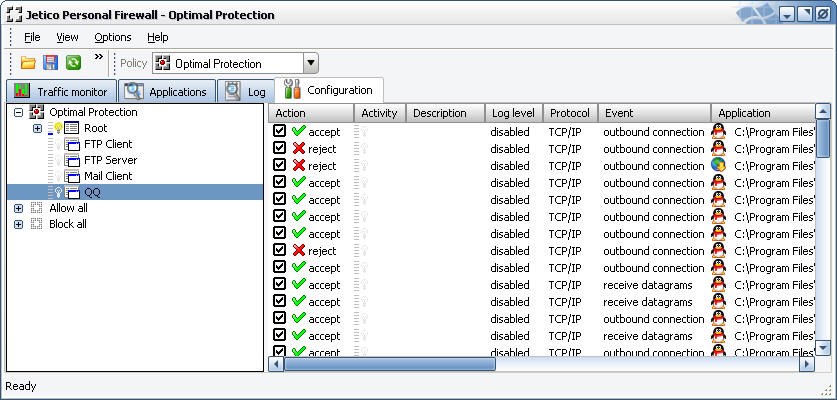The width and height of the screenshot is (837, 400).
Task: Click the lightbulb icon beside Root
Action: (x=58, y=128)
